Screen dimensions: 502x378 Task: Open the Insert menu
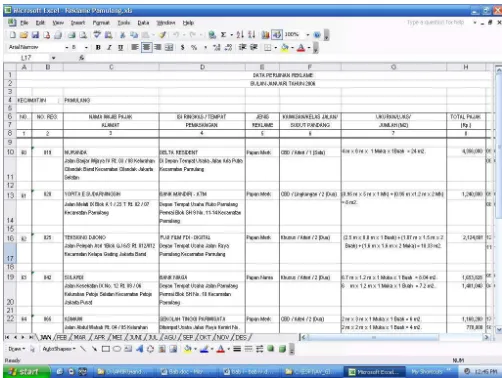tap(78, 23)
